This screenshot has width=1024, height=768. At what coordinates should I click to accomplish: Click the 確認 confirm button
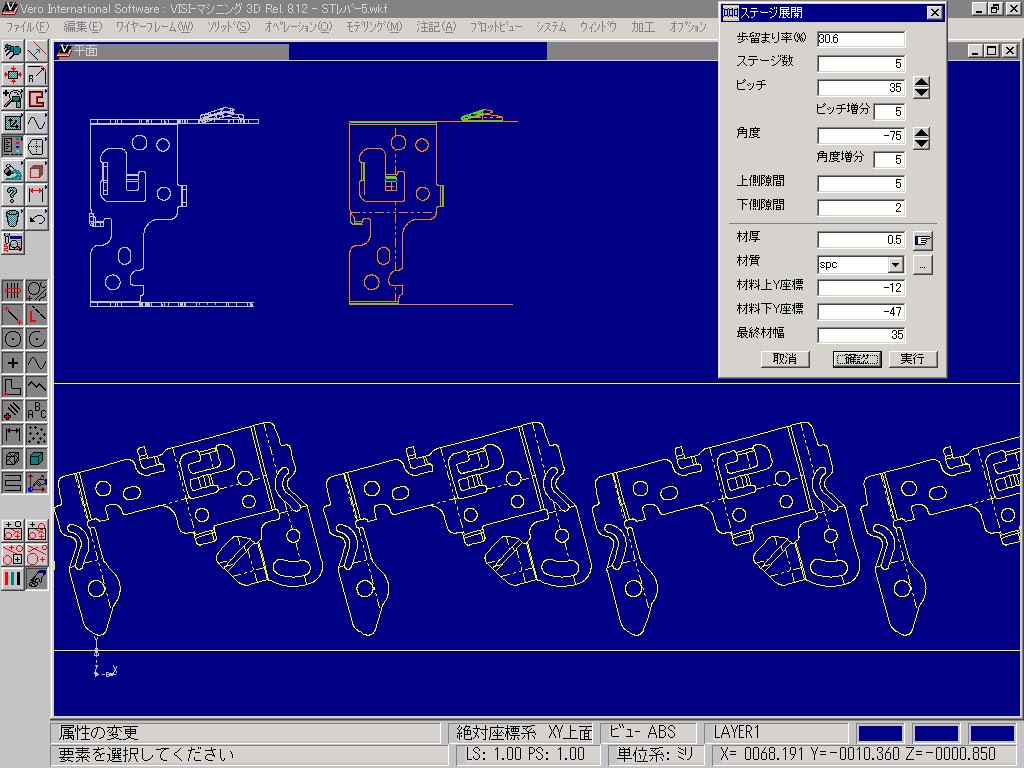coord(857,359)
